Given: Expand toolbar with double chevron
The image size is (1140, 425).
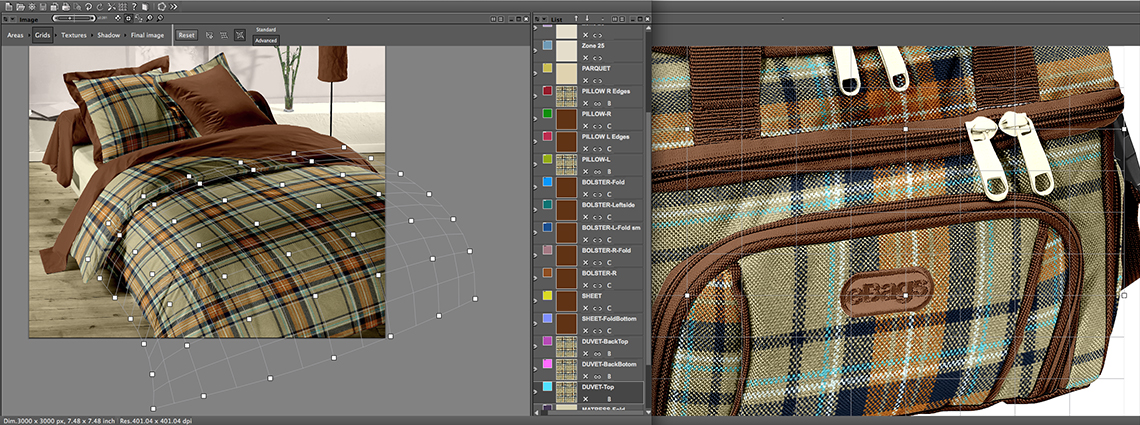Looking at the screenshot, I should pyautogui.click(x=174, y=7).
